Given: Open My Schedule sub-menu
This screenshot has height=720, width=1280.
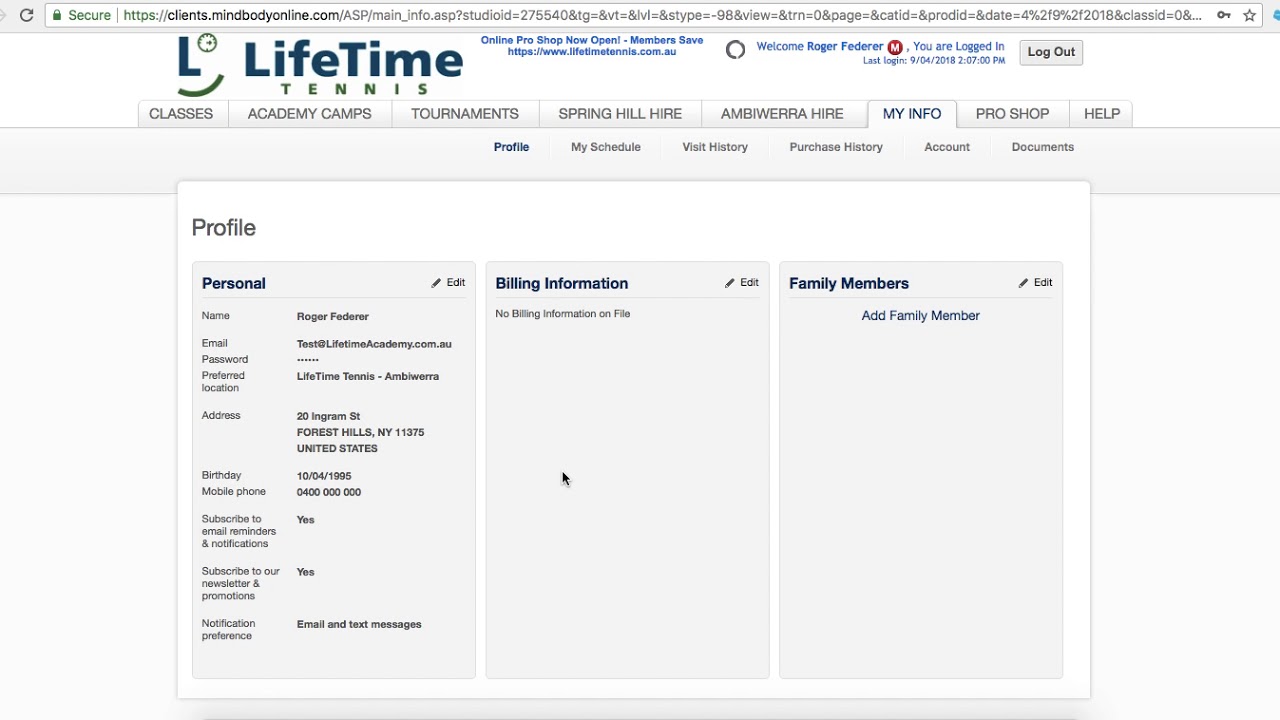Looking at the screenshot, I should 606,147.
